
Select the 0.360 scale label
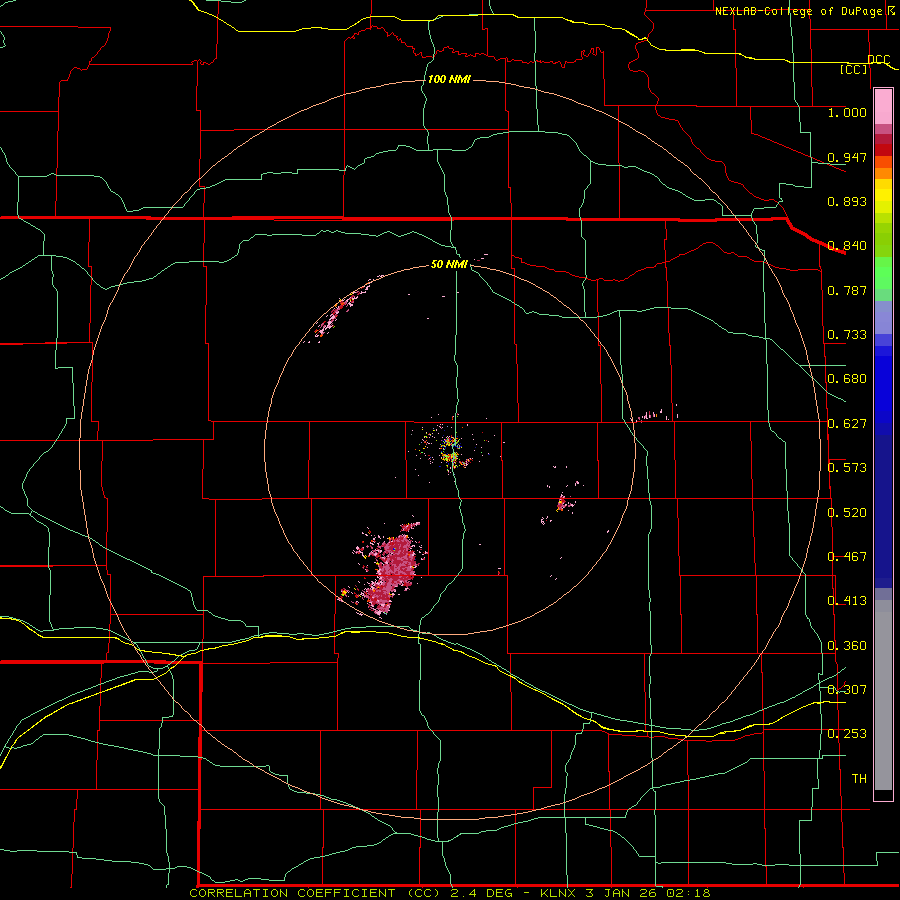coord(847,646)
